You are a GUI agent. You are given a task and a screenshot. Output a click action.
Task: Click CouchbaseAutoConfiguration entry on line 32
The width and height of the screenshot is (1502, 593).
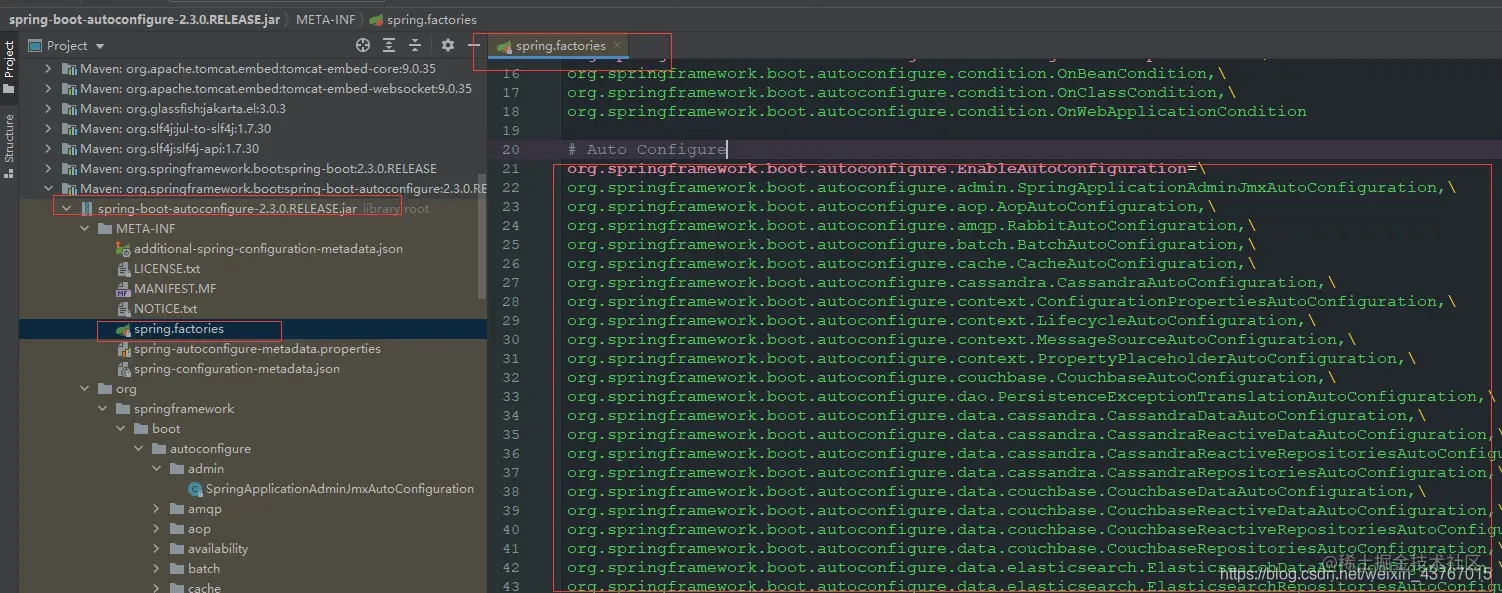coord(1187,377)
